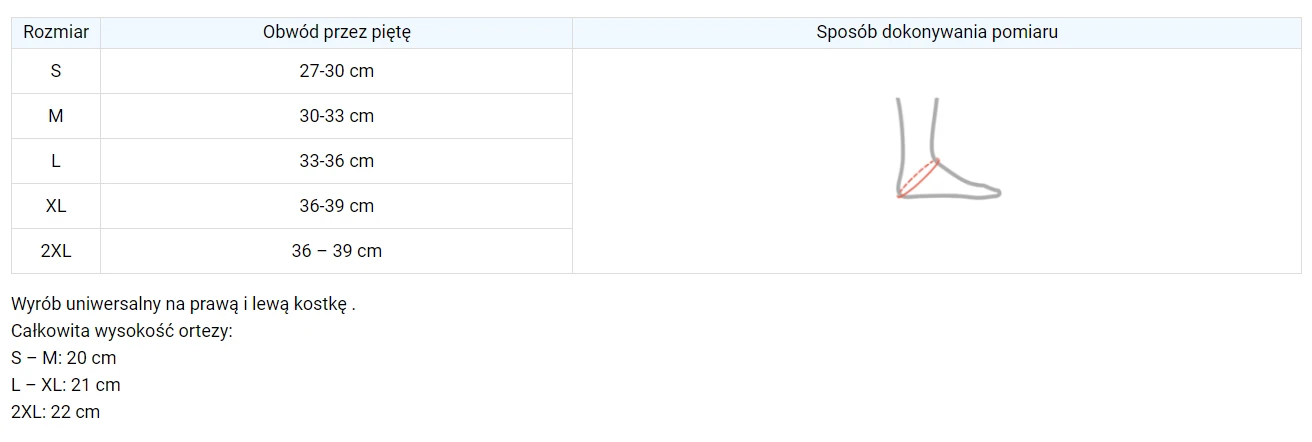The image size is (1312, 442).
Task: Click the red dashed heel measurement line
Action: pos(918,178)
